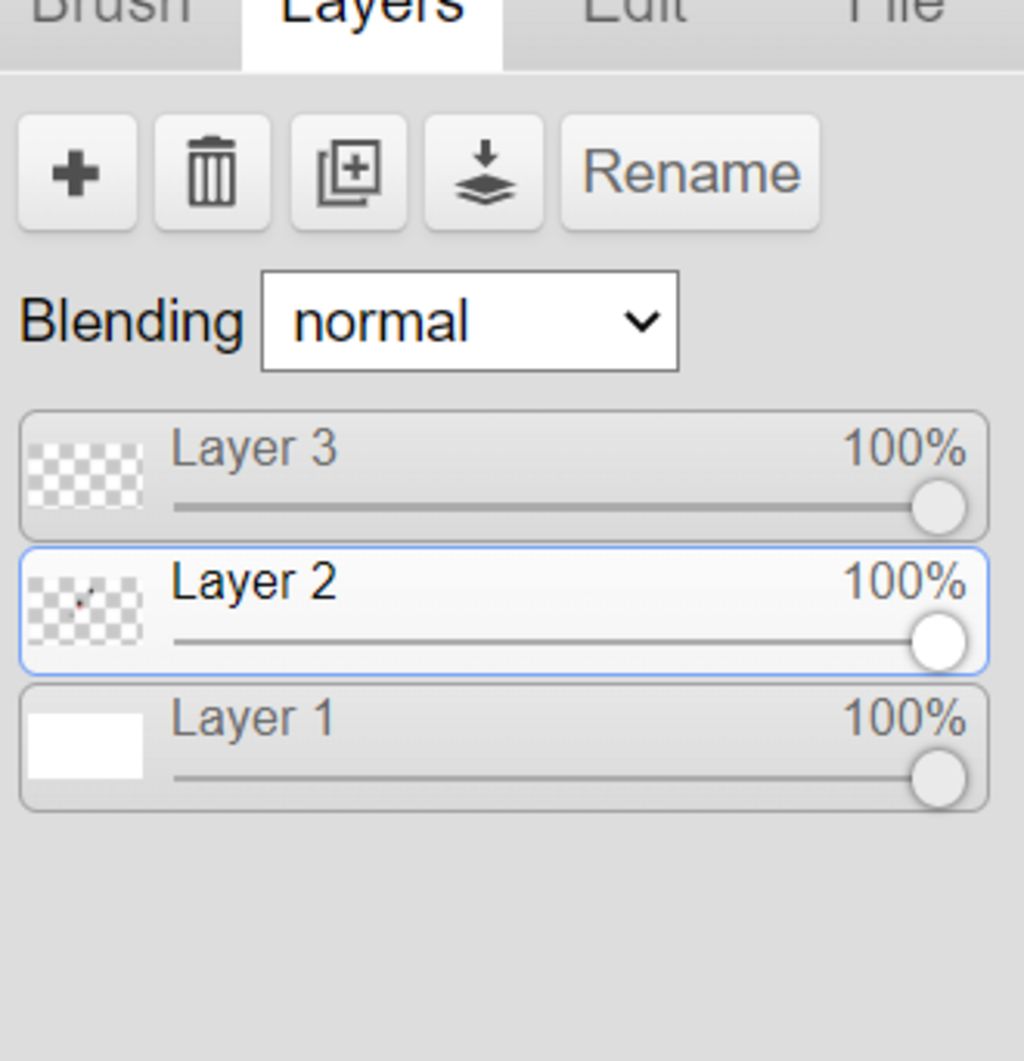Delete the selected layer with trash icon

click(x=213, y=173)
